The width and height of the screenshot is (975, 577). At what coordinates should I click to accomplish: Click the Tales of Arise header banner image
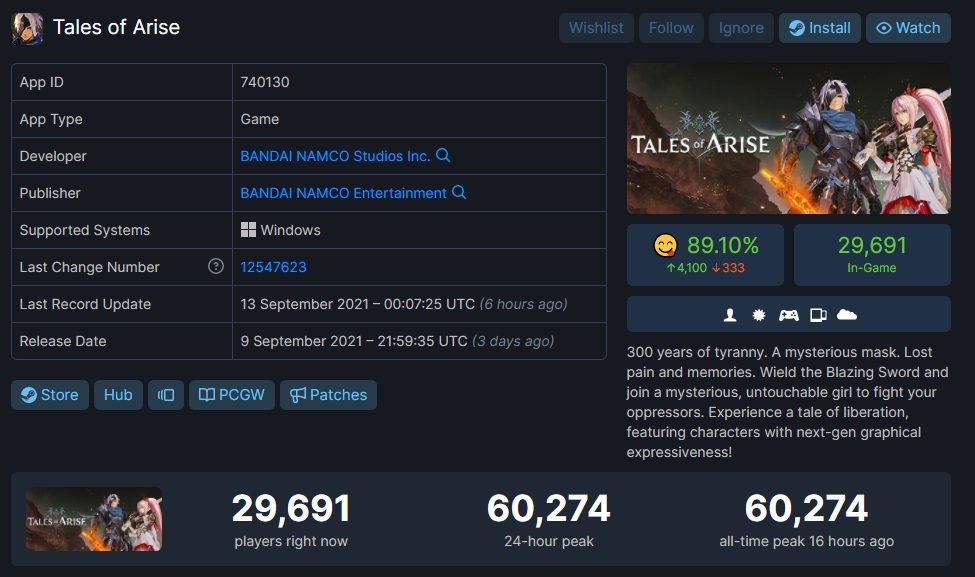[x=788, y=139]
